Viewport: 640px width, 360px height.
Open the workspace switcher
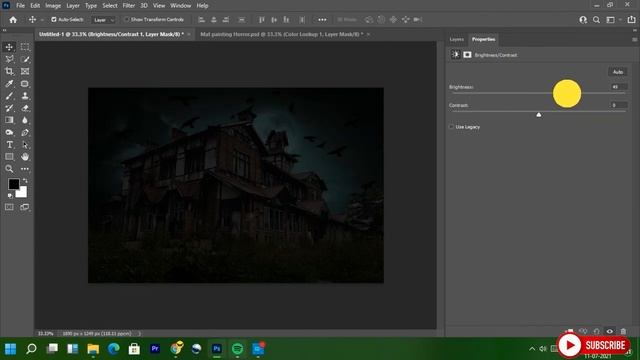click(611, 20)
